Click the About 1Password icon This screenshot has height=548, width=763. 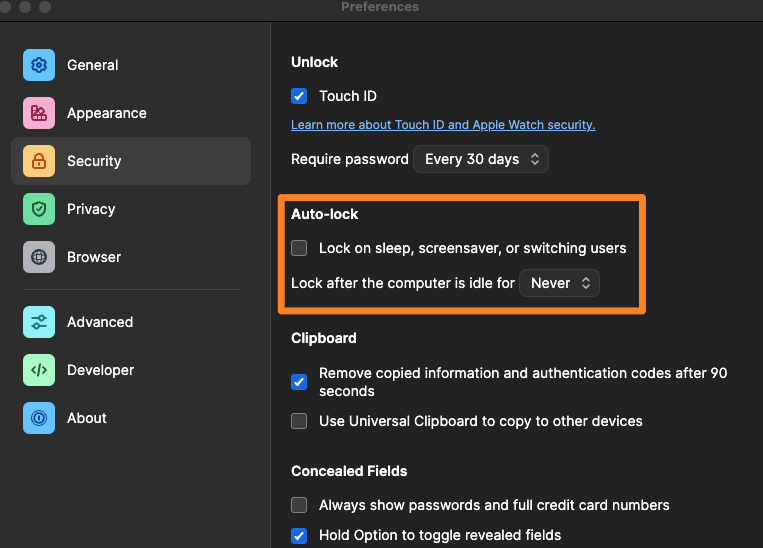tap(39, 418)
